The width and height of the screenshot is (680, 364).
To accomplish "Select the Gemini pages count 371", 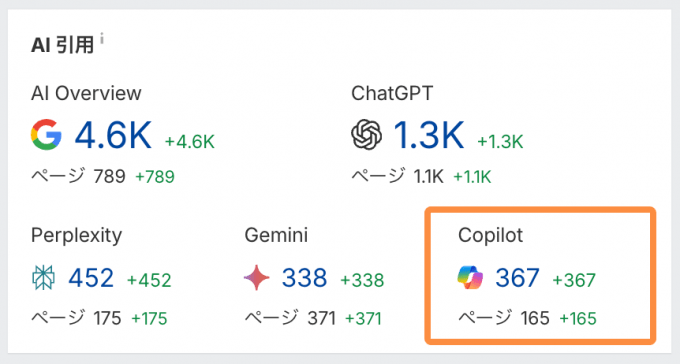I will pyautogui.click(x=321, y=318).
